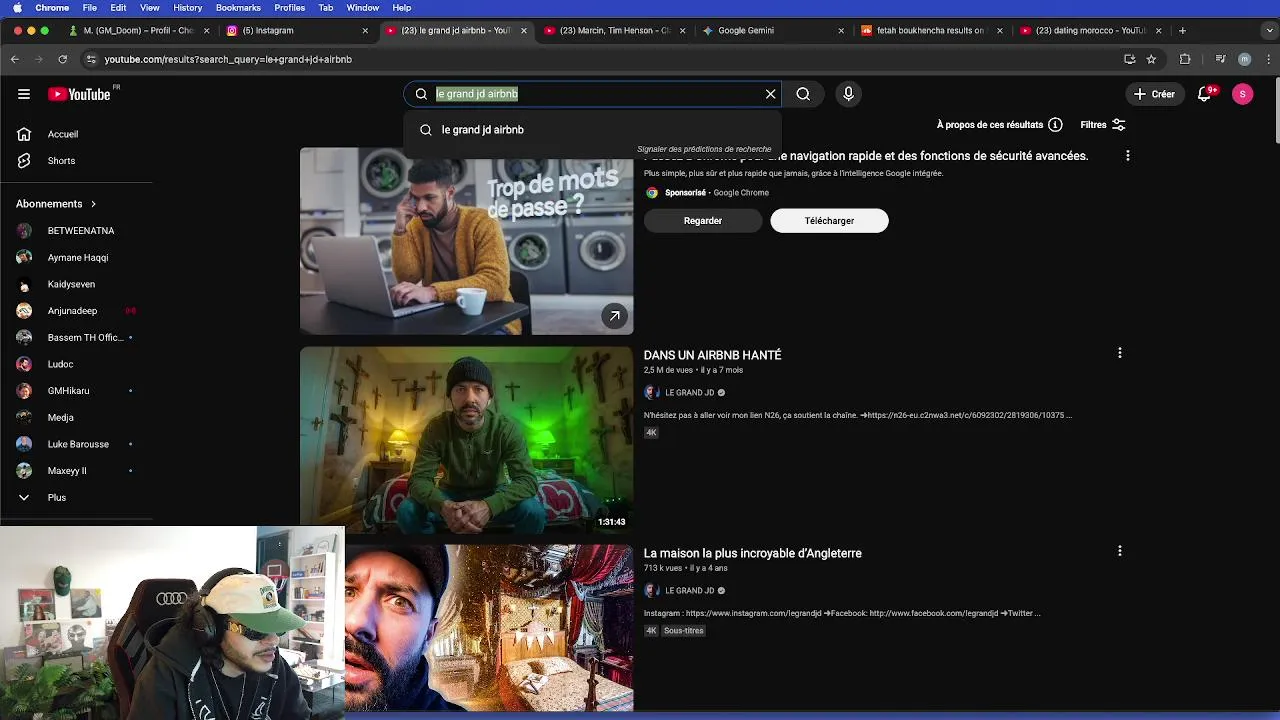Click the Créer button
The height and width of the screenshot is (720, 1280).
click(1153, 94)
